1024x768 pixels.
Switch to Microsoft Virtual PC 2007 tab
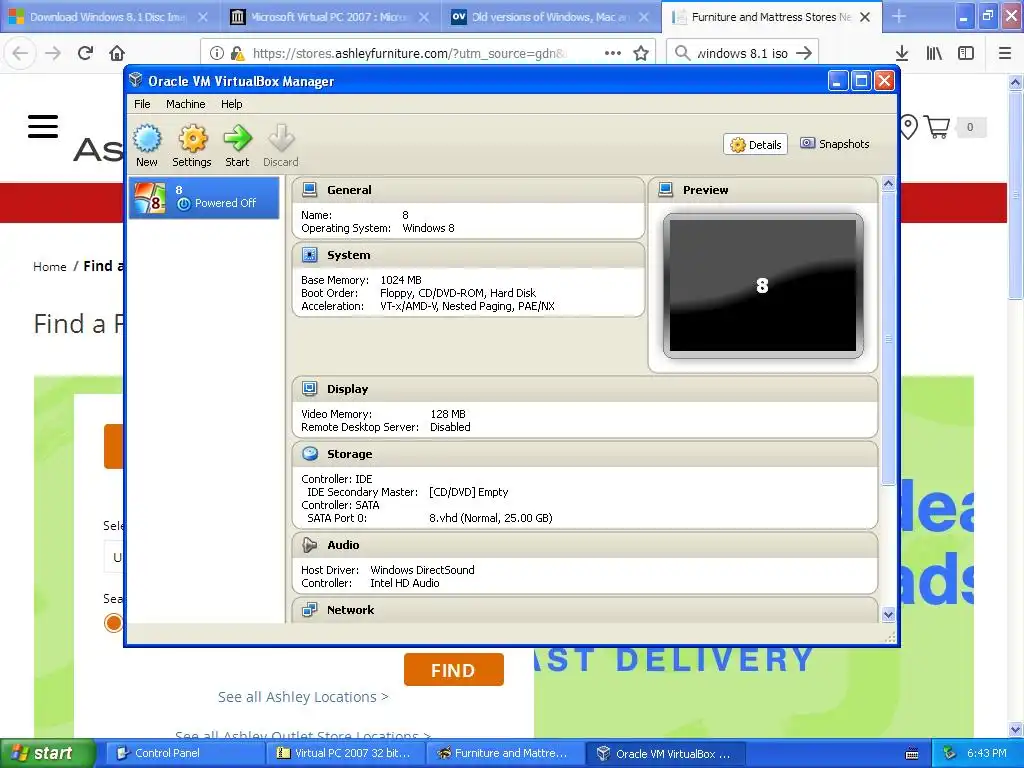click(330, 17)
